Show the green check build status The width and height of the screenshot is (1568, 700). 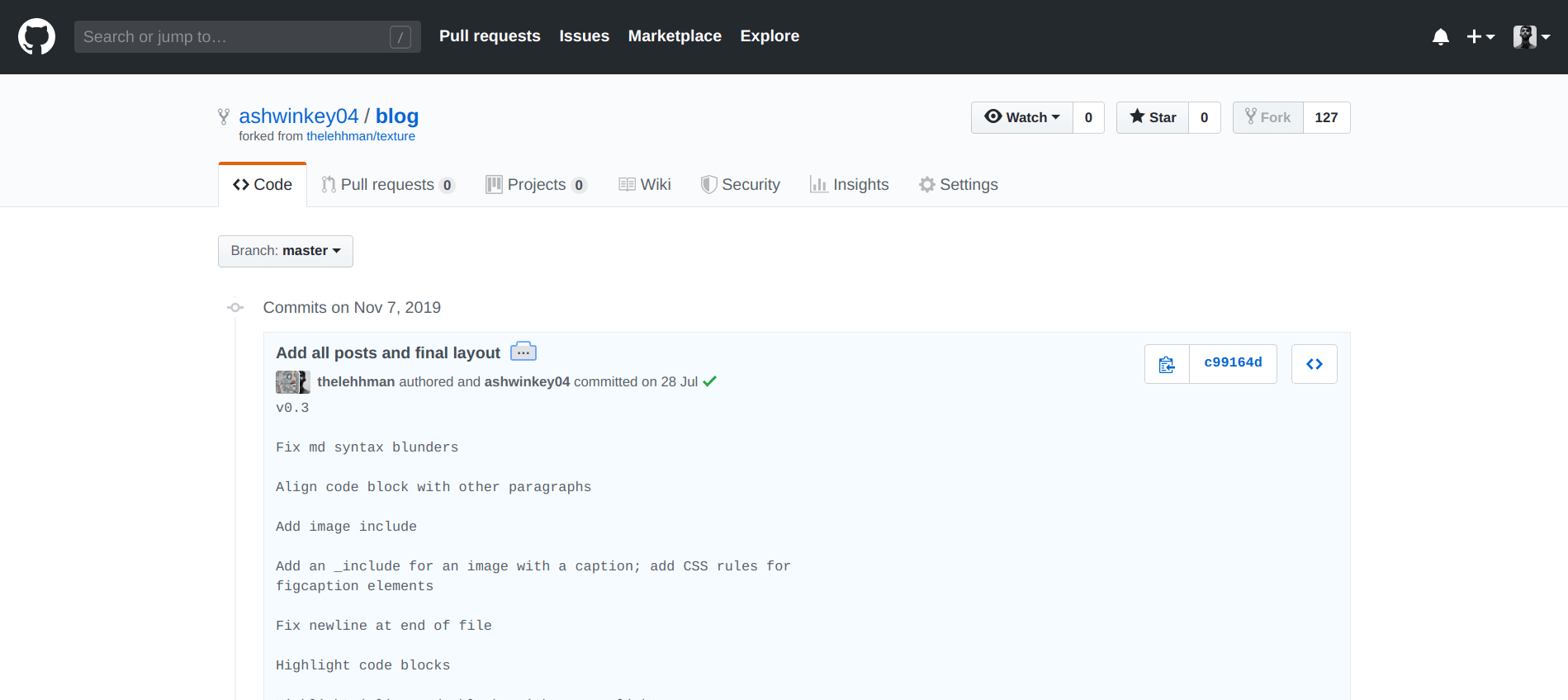pos(710,381)
